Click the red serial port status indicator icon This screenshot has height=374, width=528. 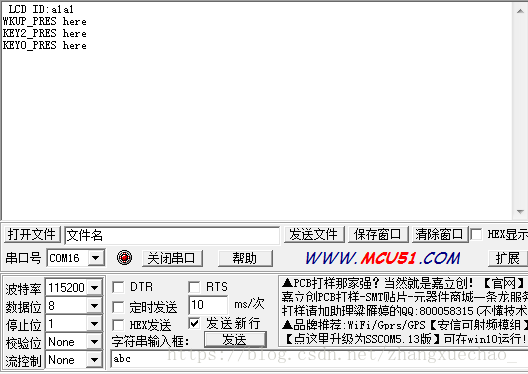point(124,258)
